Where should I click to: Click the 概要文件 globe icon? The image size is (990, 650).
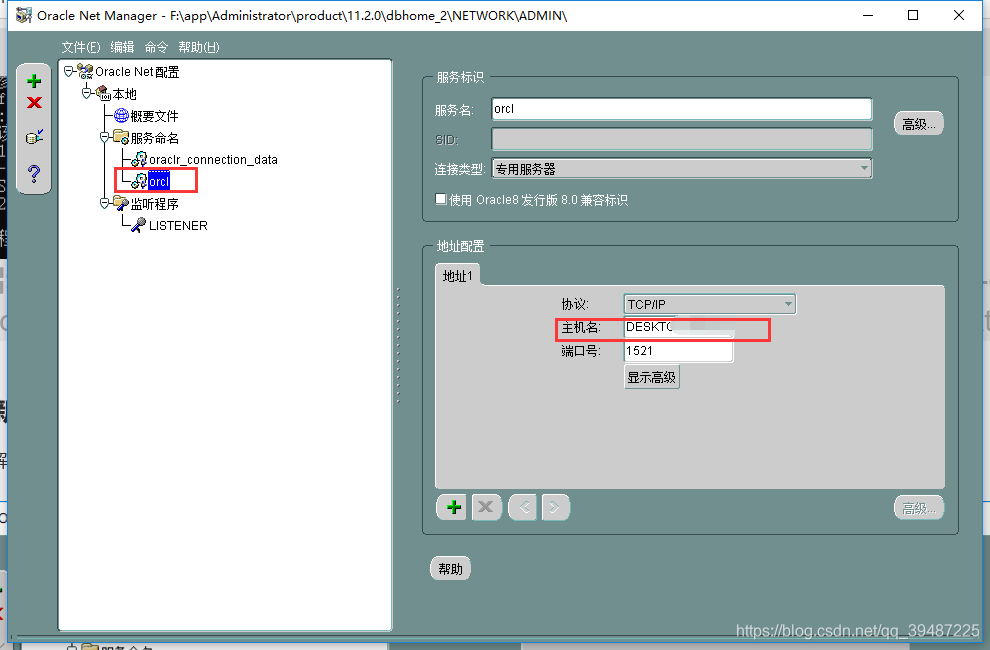(121, 116)
